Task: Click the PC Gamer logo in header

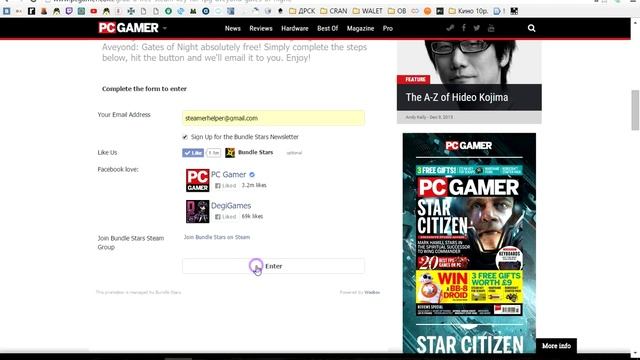Action: click(128, 28)
